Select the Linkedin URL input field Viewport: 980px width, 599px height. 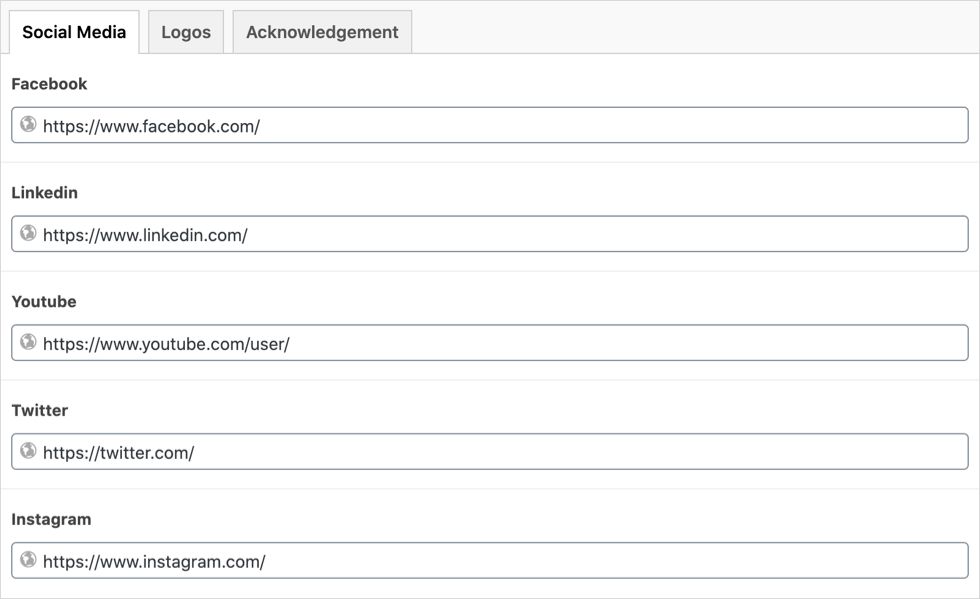400,233
